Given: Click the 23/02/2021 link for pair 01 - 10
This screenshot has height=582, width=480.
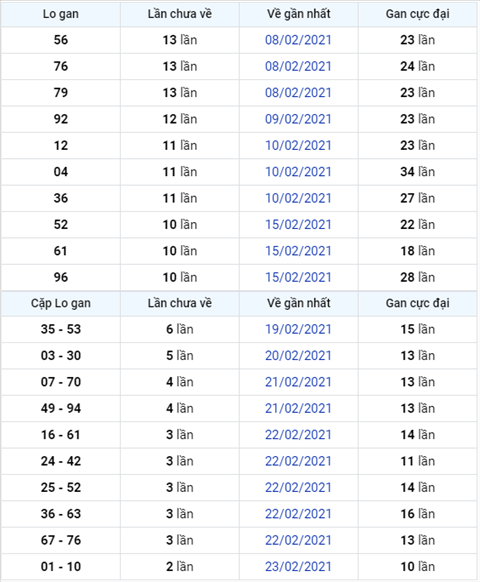Looking at the screenshot, I should [x=298, y=566].
